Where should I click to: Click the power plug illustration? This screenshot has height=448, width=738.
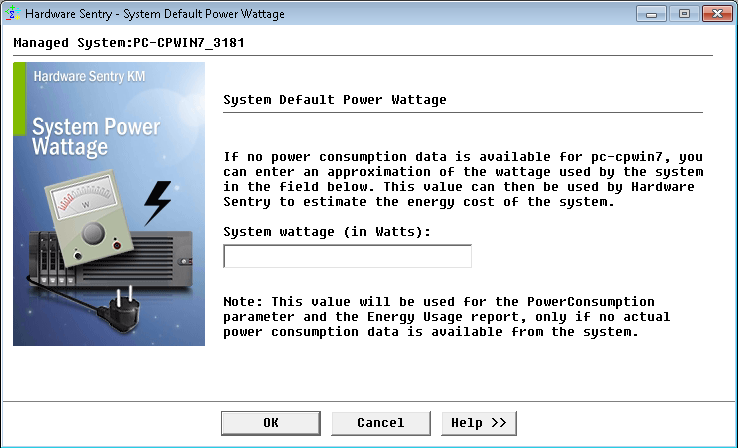click(126, 303)
